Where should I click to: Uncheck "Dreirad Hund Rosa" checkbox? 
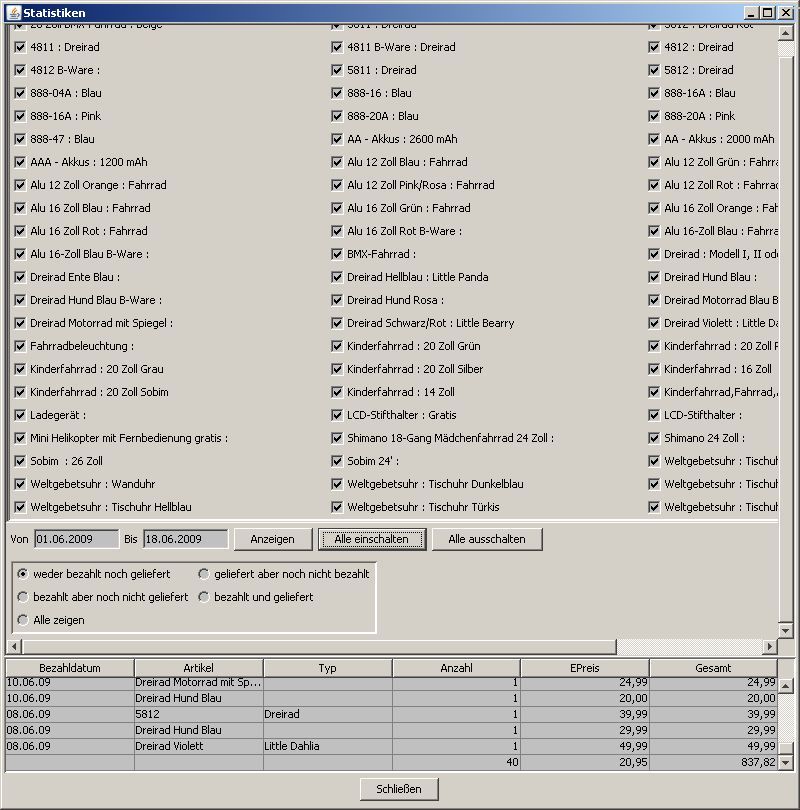pos(337,300)
